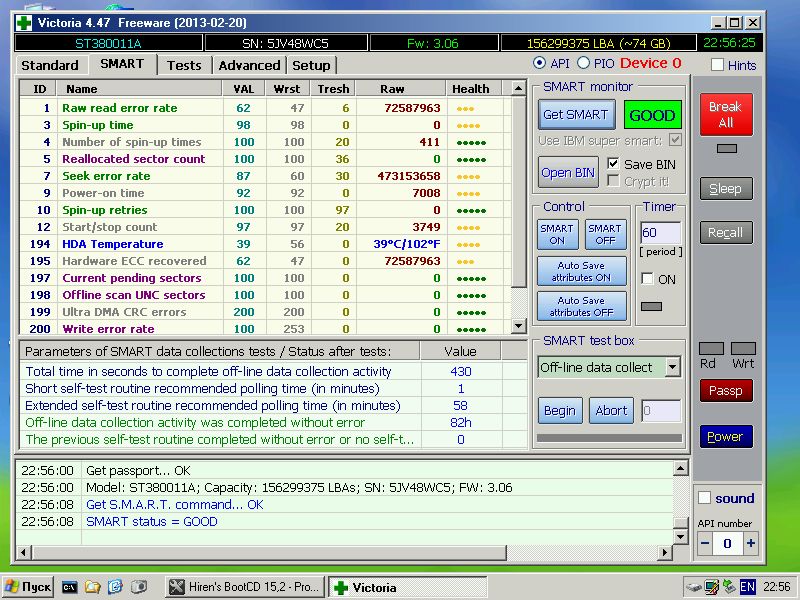800x600 pixels.
Task: Switch to the Standard tab
Action: click(50, 65)
